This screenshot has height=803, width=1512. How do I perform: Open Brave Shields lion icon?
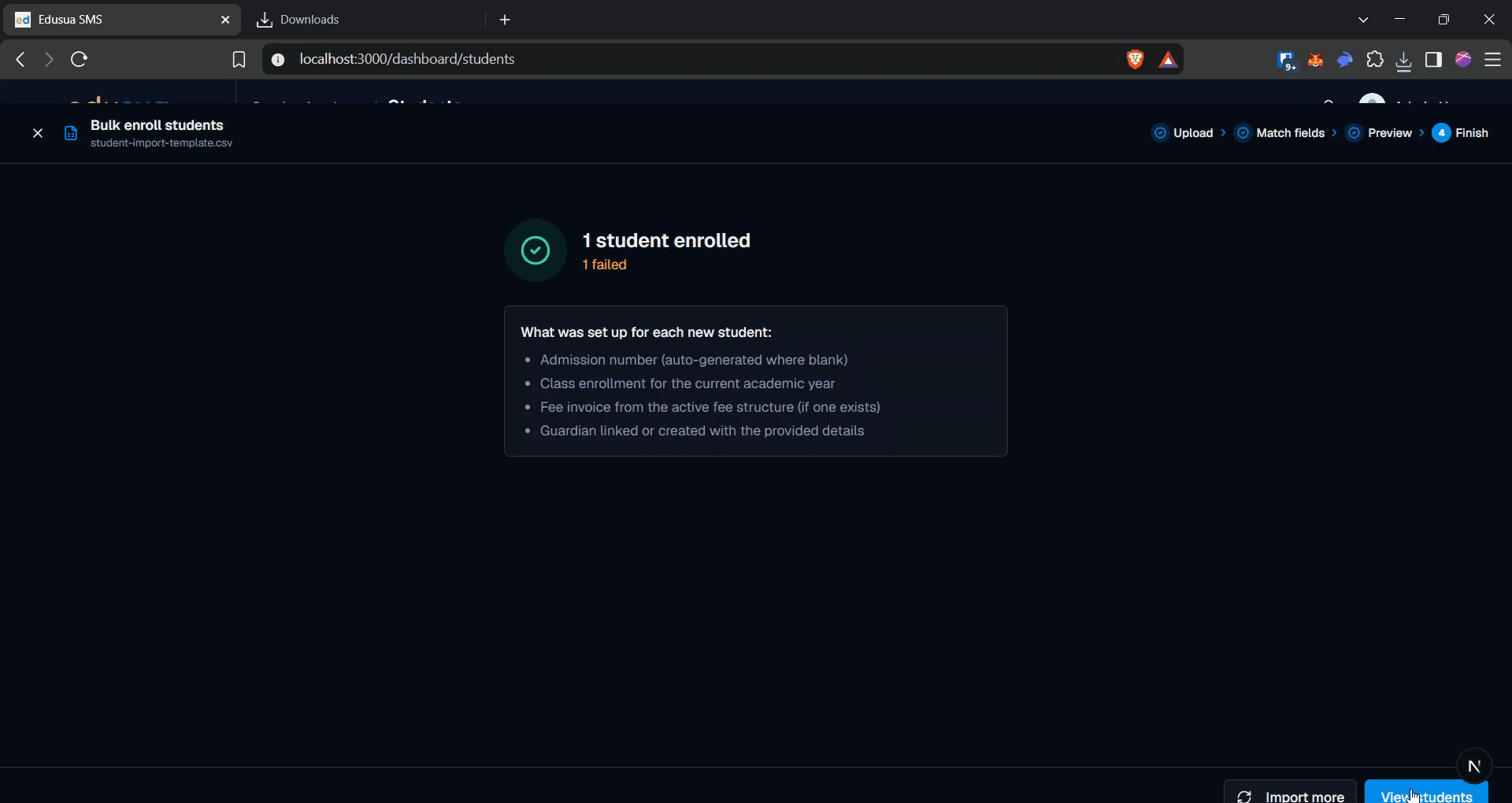[1135, 59]
